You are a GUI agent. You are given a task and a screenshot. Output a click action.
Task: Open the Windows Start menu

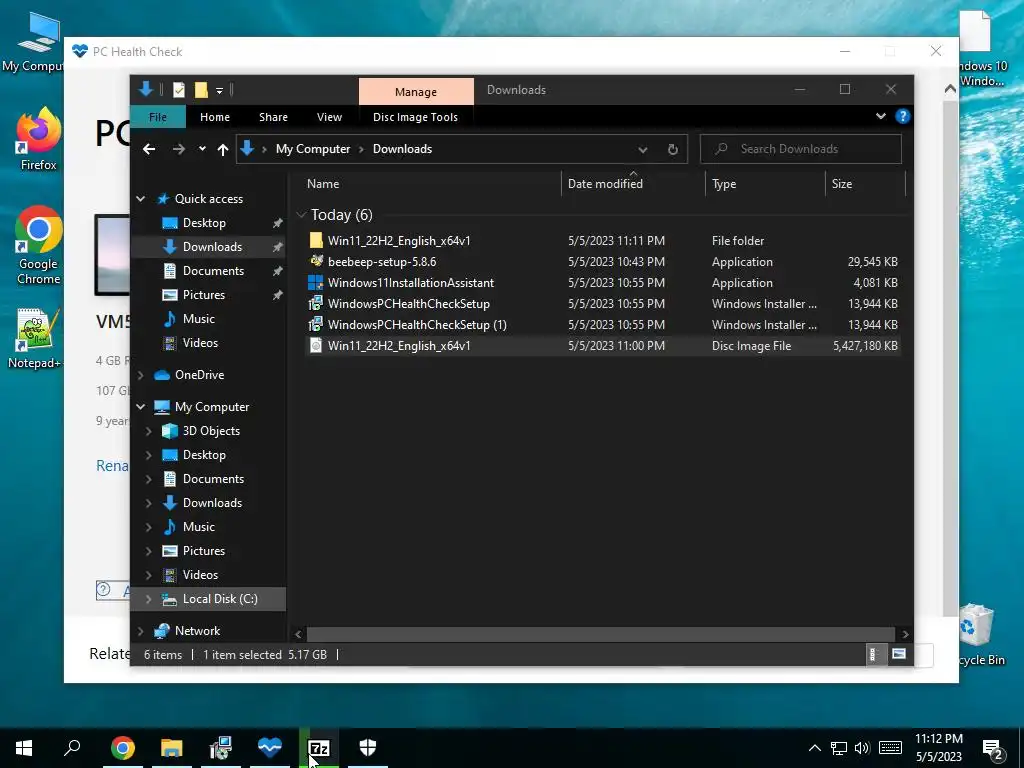[x=24, y=748]
